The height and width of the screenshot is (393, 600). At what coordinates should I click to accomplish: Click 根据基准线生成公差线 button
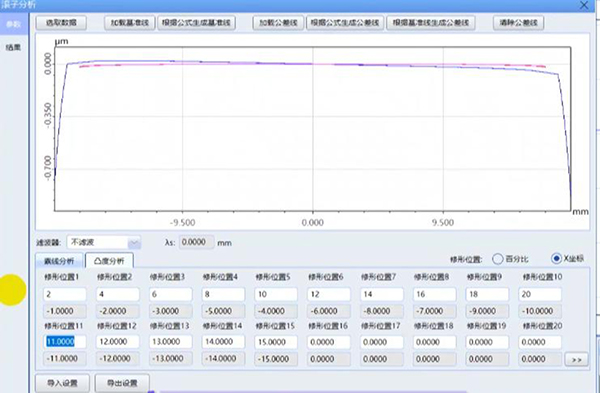431,23
